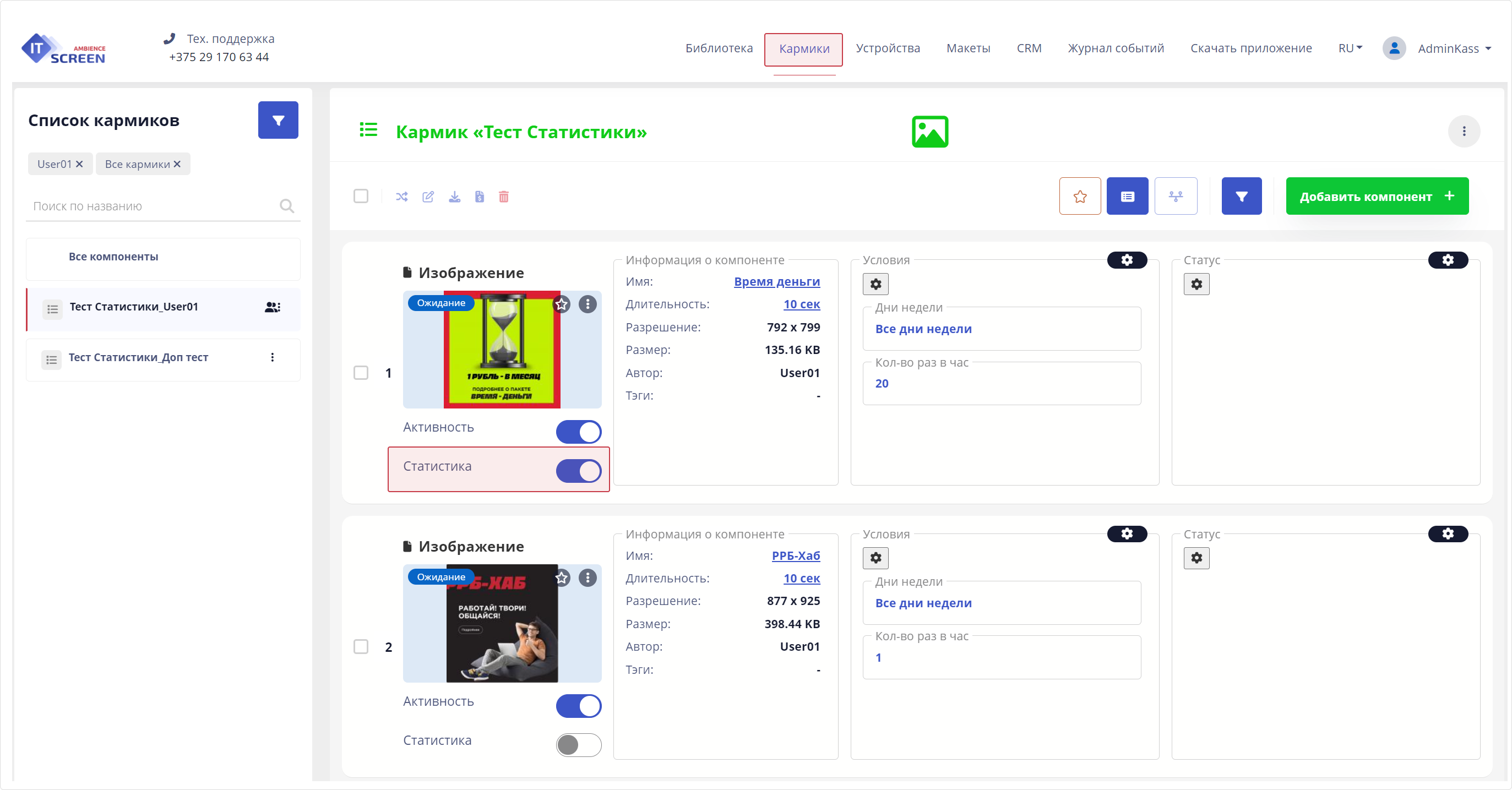
Task: Open the Библиотека menu item
Action: coord(719,48)
